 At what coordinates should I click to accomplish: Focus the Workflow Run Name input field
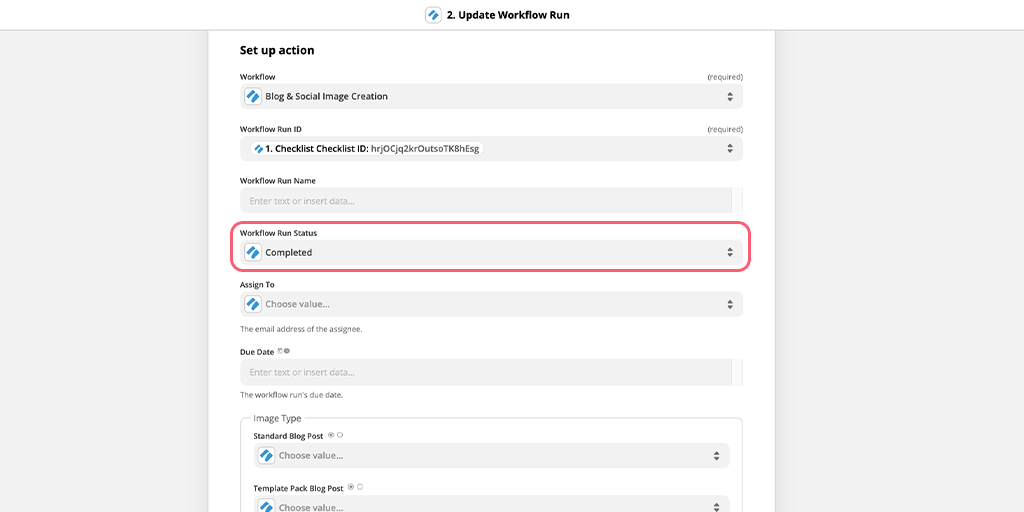coord(486,200)
